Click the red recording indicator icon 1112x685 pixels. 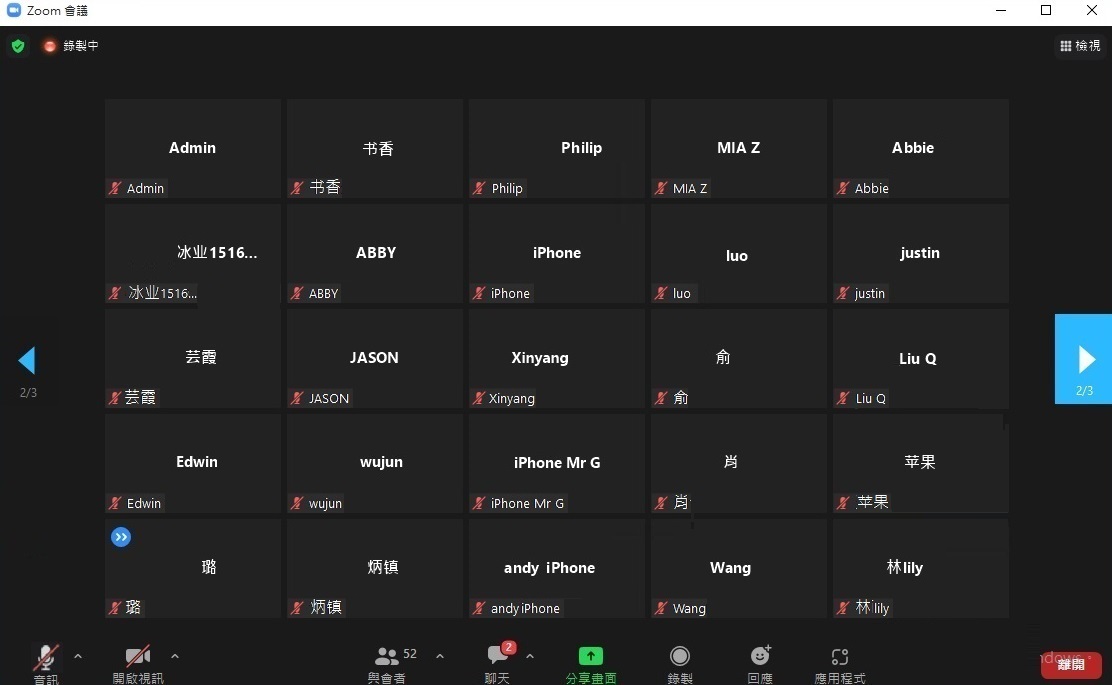[x=50, y=46]
